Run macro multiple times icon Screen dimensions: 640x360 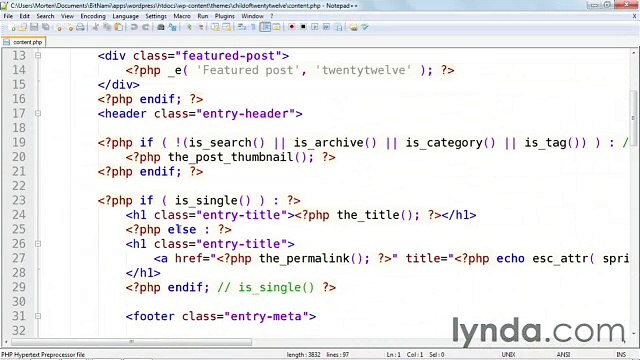326,27
